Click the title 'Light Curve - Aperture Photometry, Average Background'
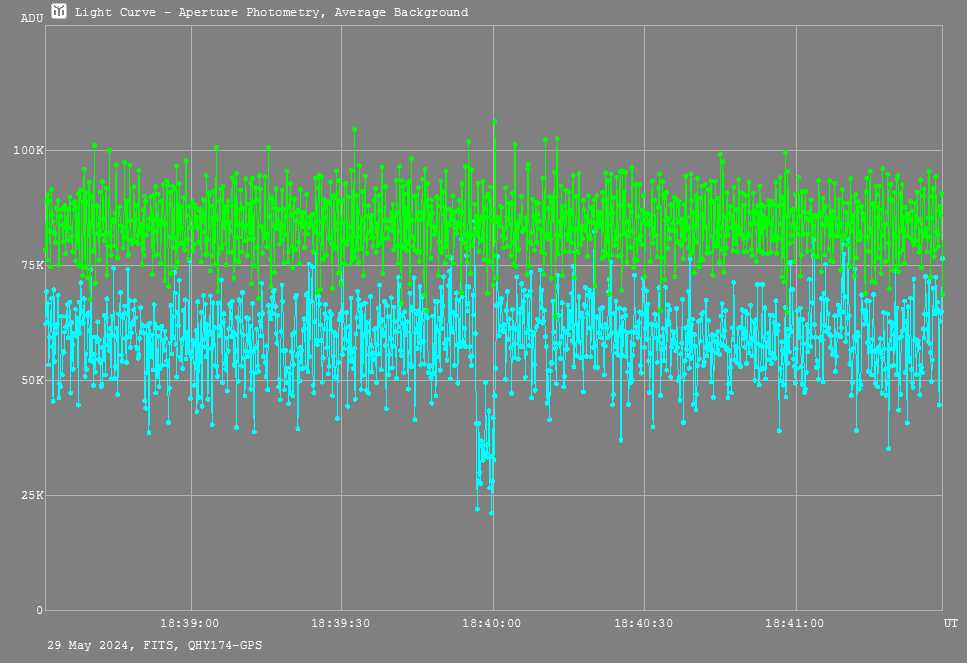This screenshot has width=967, height=663. click(271, 12)
